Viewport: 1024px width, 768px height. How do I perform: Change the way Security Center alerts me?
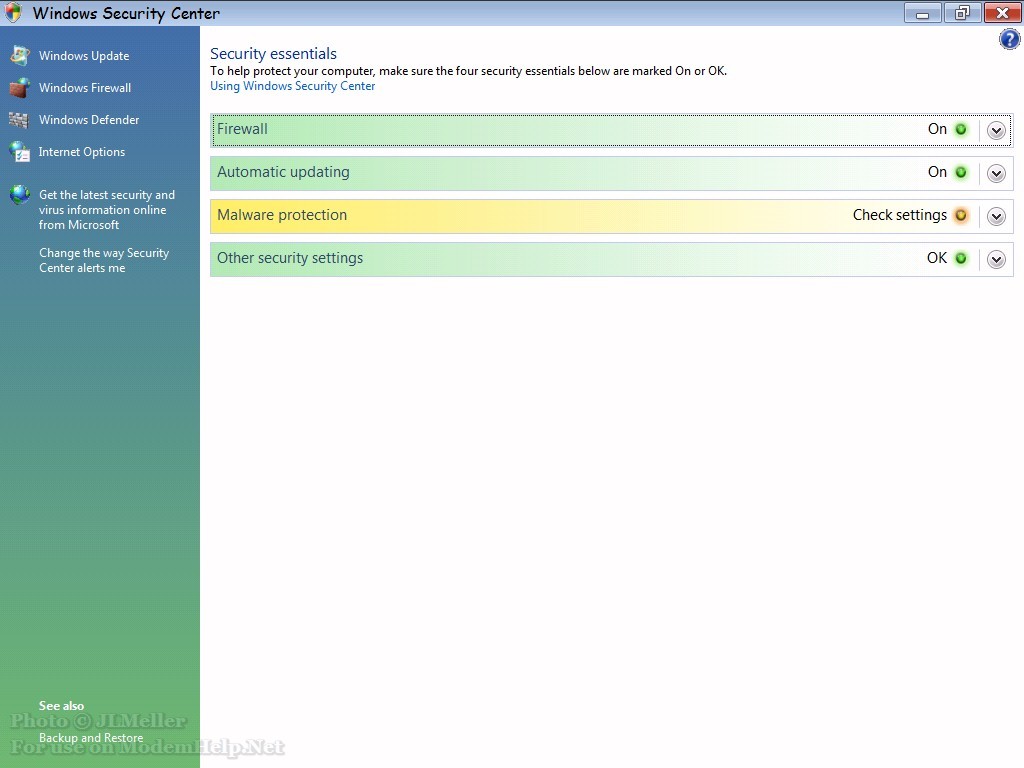[x=104, y=260]
